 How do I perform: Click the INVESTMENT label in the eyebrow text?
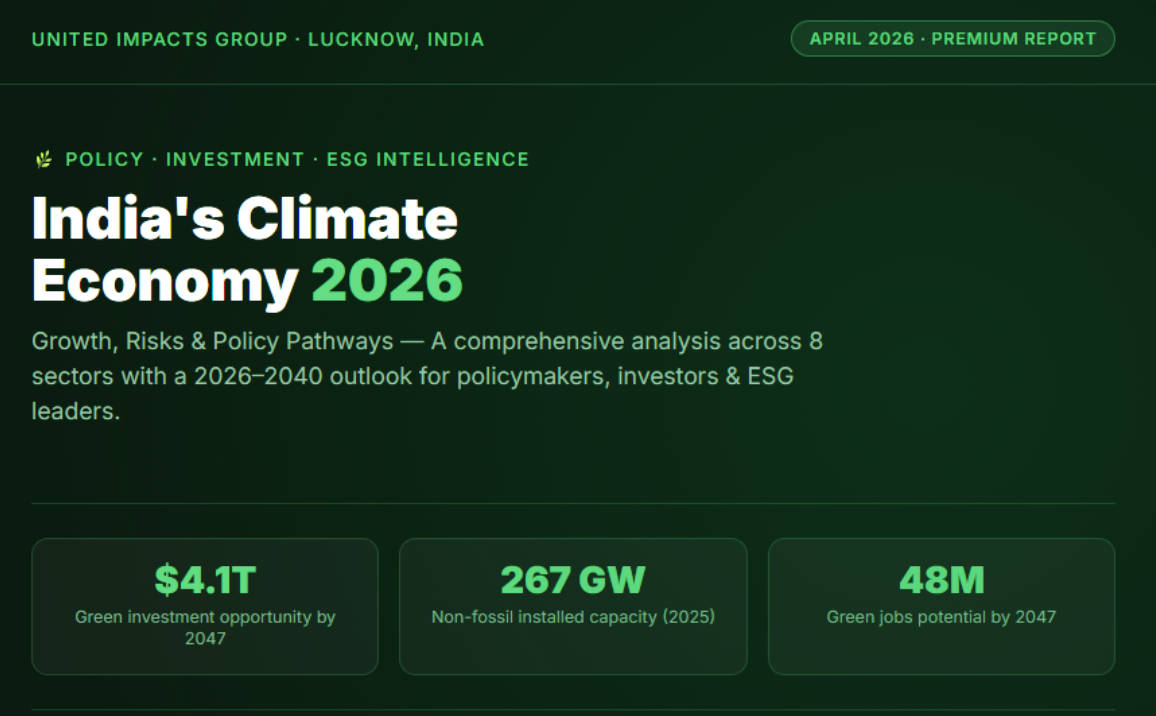click(235, 159)
